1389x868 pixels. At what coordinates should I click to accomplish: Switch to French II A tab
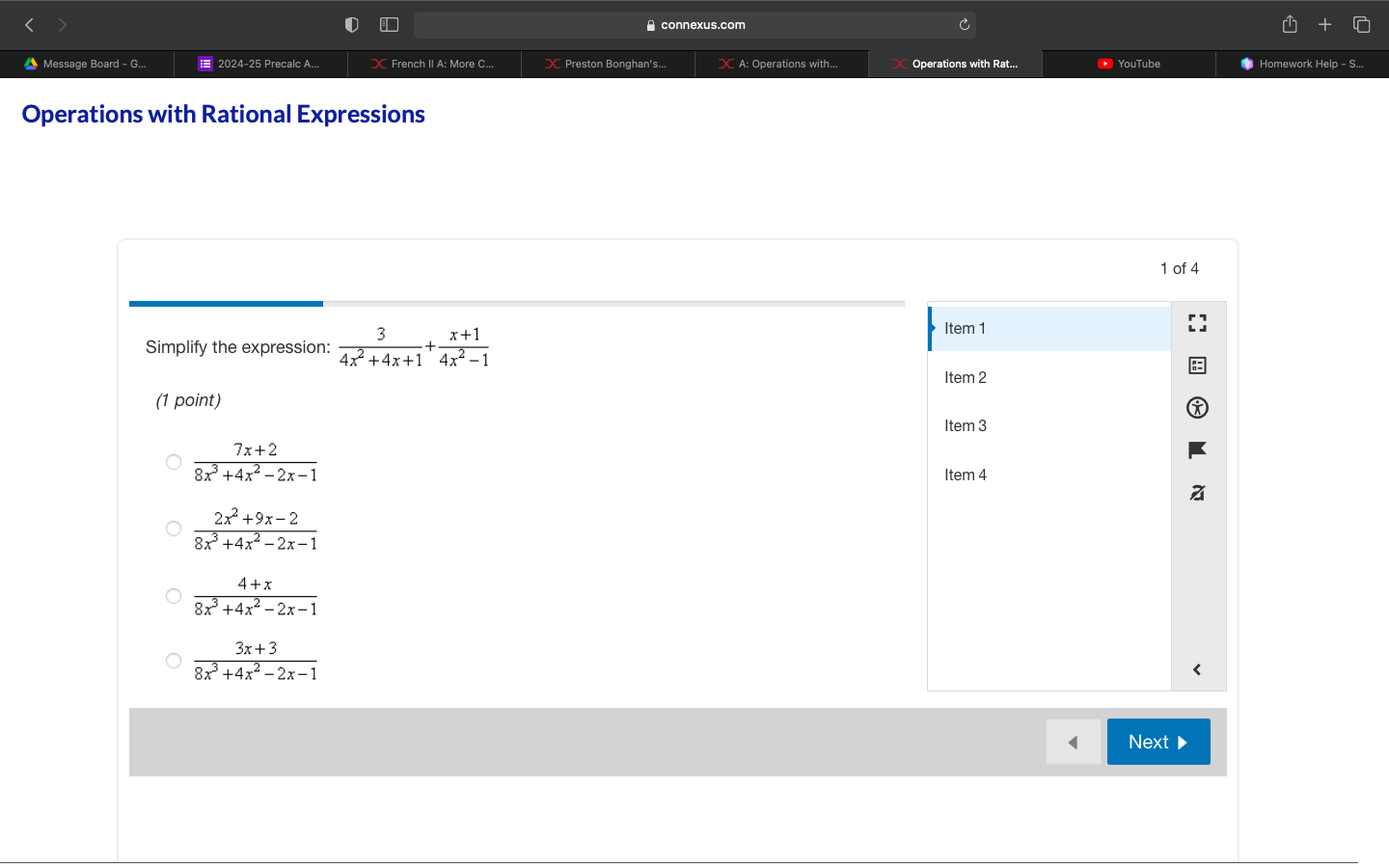tap(434, 64)
